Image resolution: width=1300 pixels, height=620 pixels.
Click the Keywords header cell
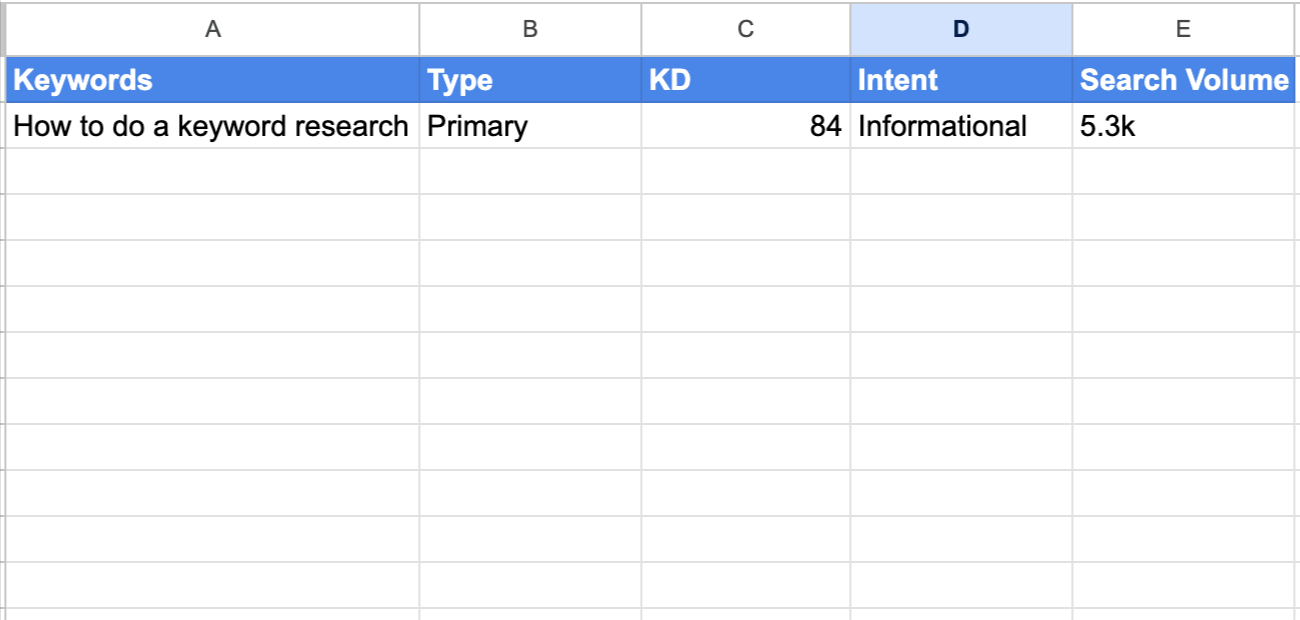pyautogui.click(x=213, y=80)
